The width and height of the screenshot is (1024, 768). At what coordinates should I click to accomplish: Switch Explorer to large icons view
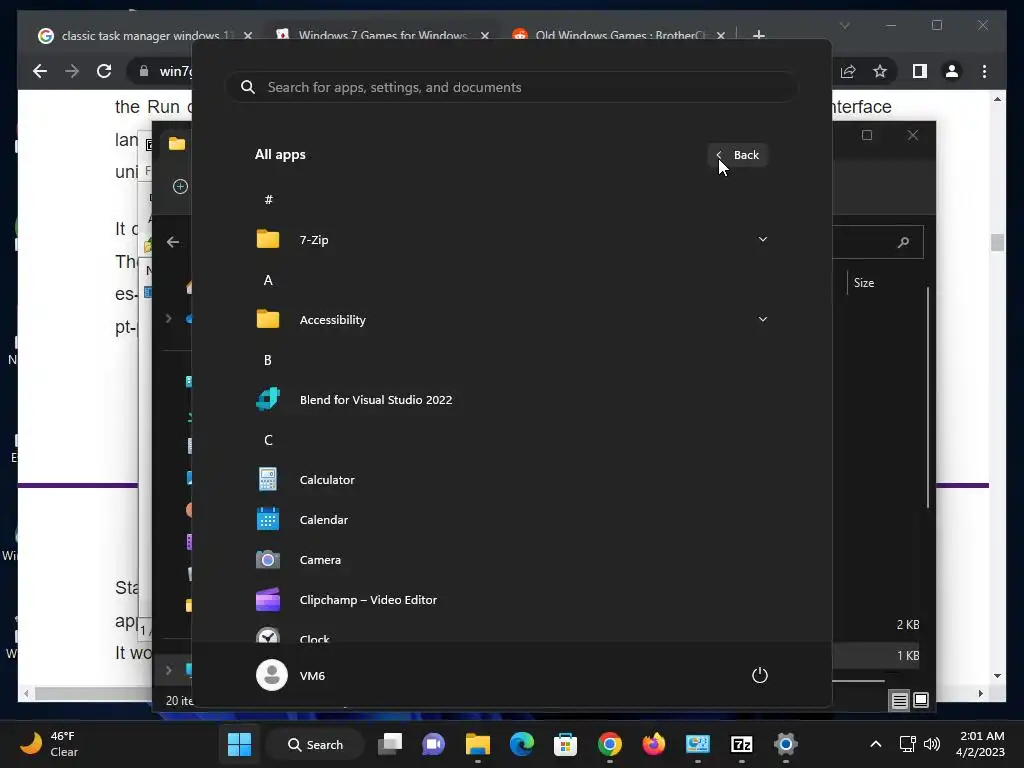tap(921, 701)
